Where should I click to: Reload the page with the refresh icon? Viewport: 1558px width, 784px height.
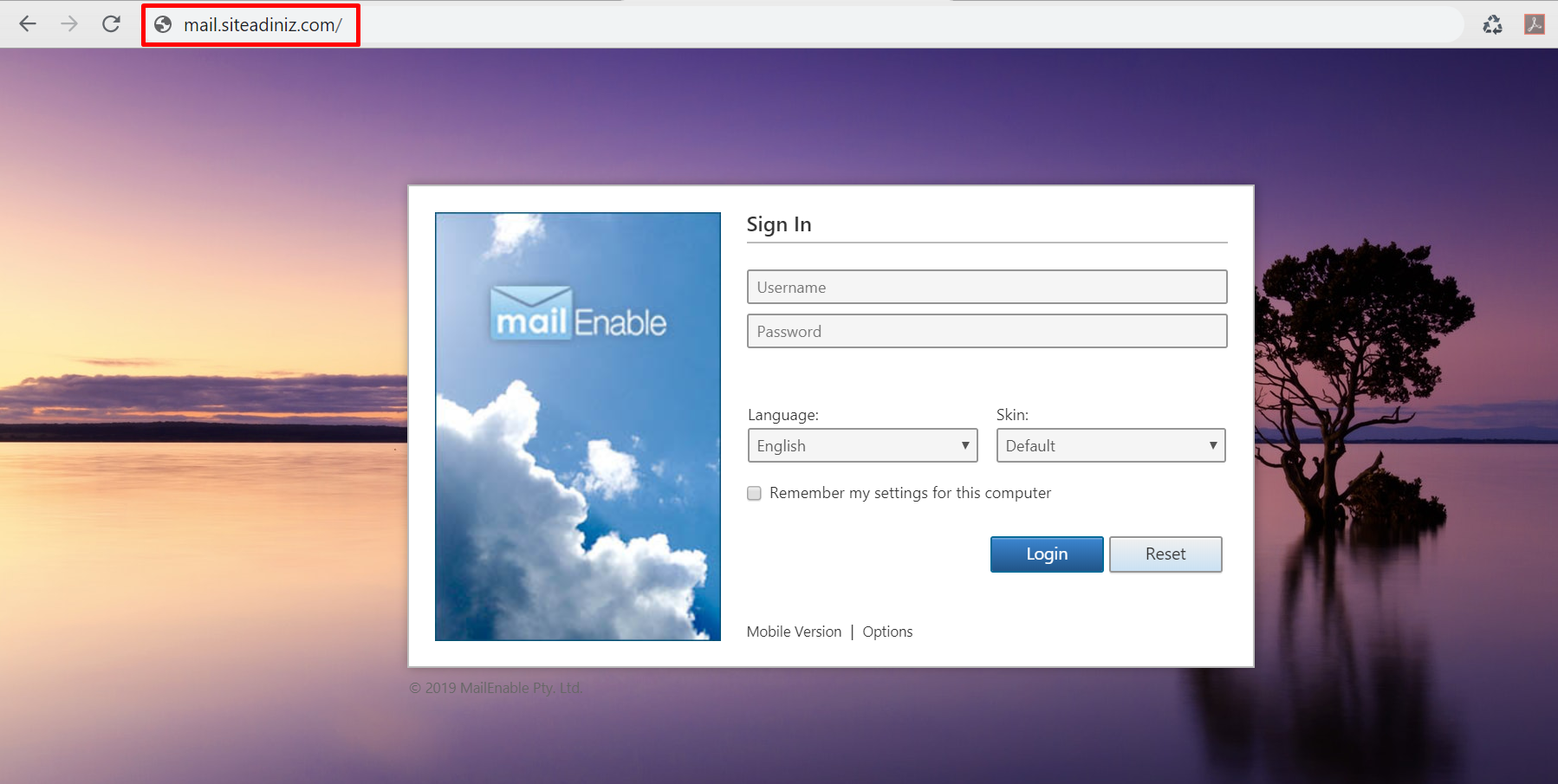111,24
